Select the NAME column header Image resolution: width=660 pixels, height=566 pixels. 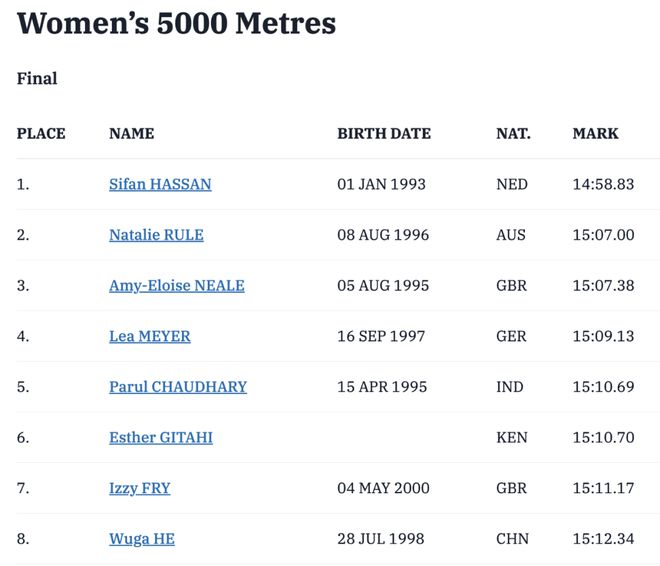(x=131, y=133)
